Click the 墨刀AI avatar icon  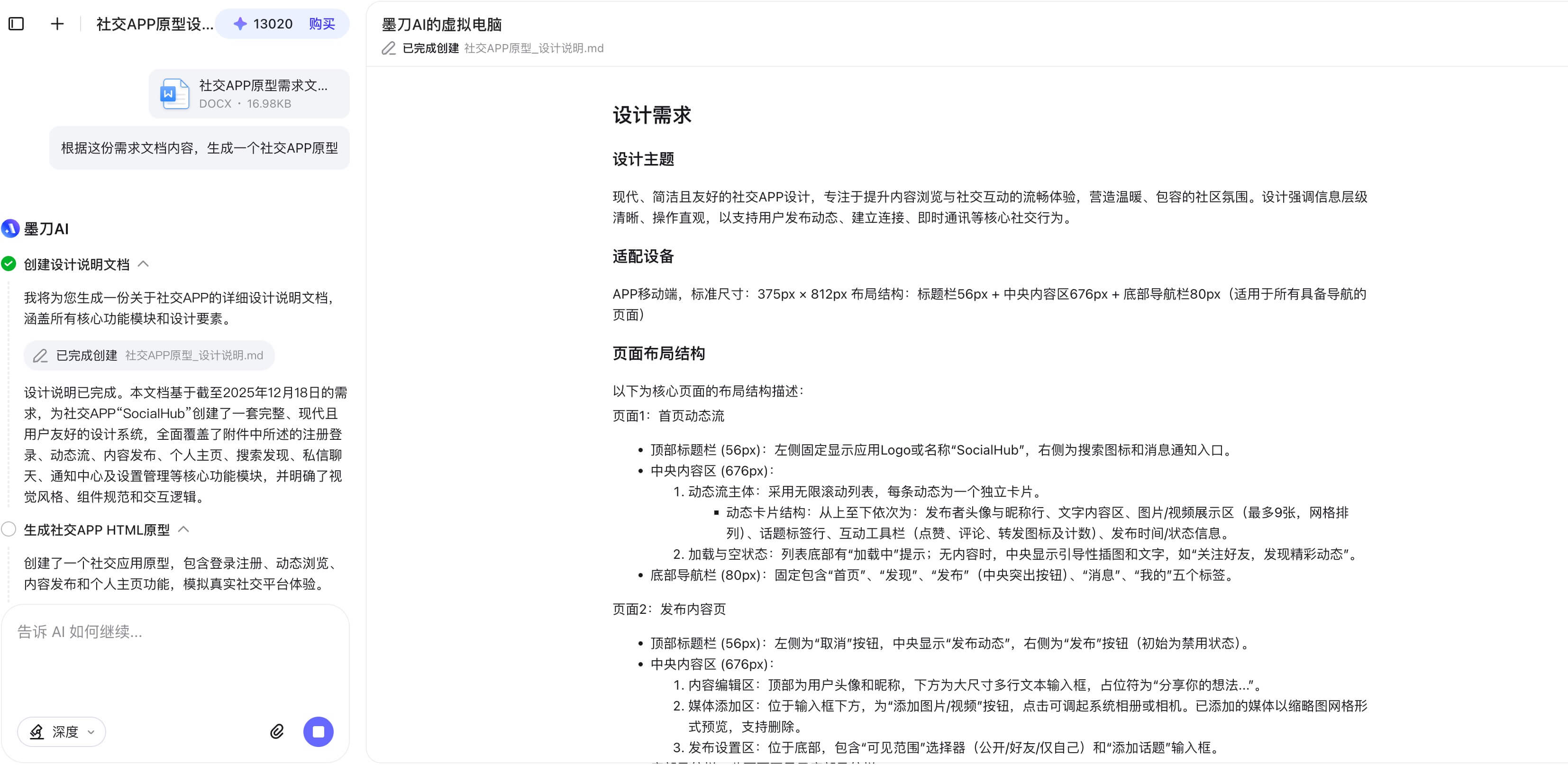(10, 229)
